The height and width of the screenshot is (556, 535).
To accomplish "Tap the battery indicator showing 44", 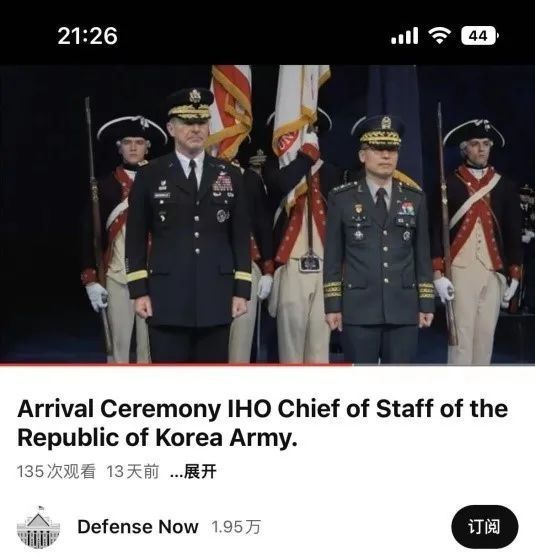I will point(480,36).
